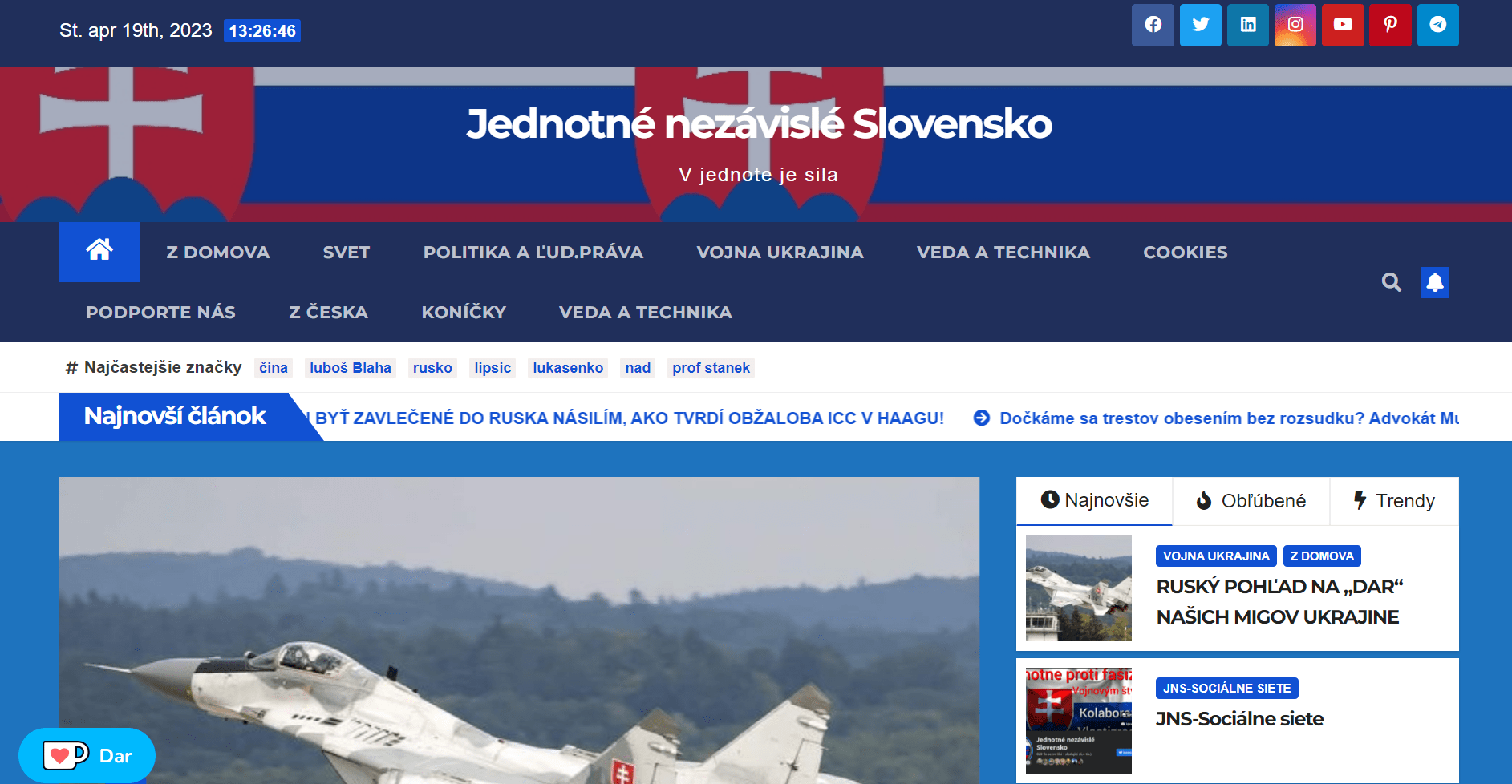Open the Telegram social icon

[1438, 25]
